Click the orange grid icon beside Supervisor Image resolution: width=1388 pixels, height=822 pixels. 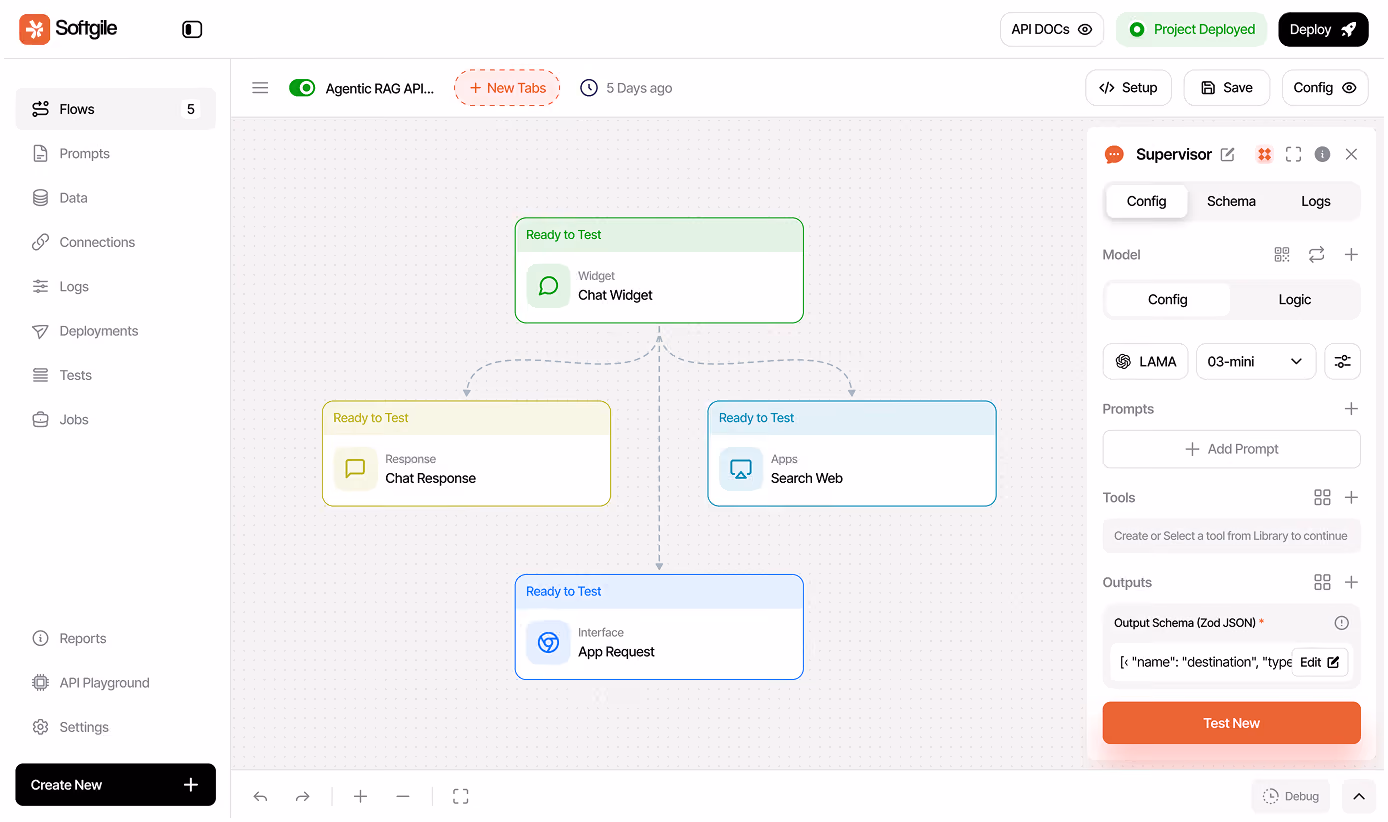pyautogui.click(x=1264, y=154)
